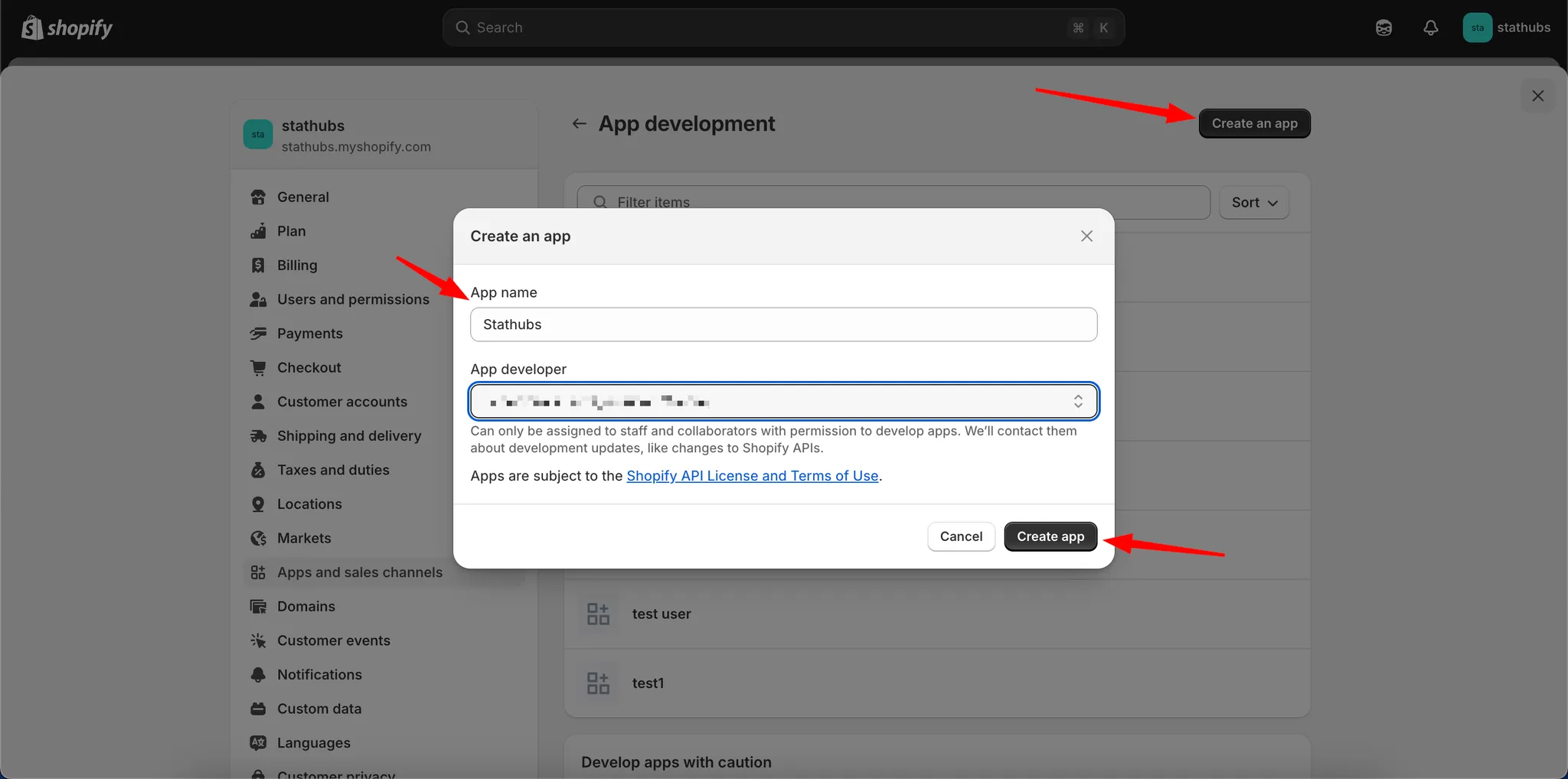Open the notifications bell

(1430, 28)
